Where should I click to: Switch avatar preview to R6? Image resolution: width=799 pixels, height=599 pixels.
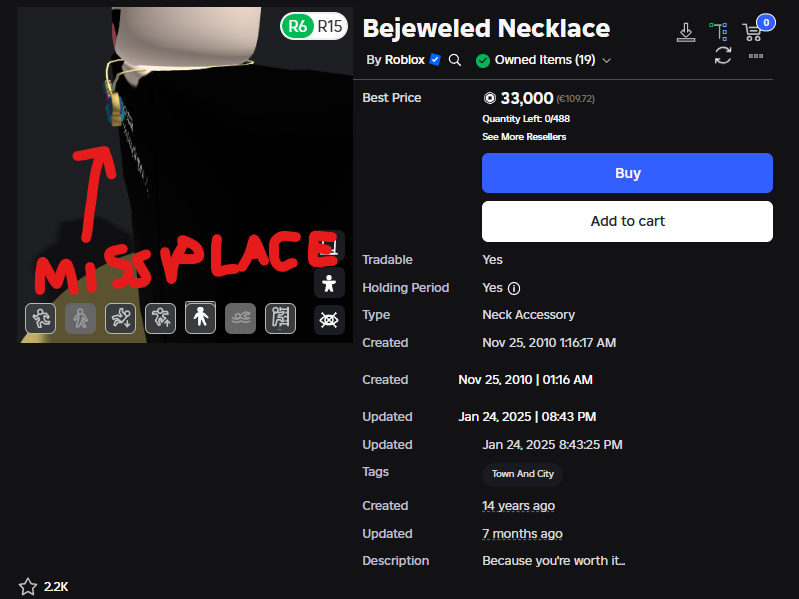[298, 26]
